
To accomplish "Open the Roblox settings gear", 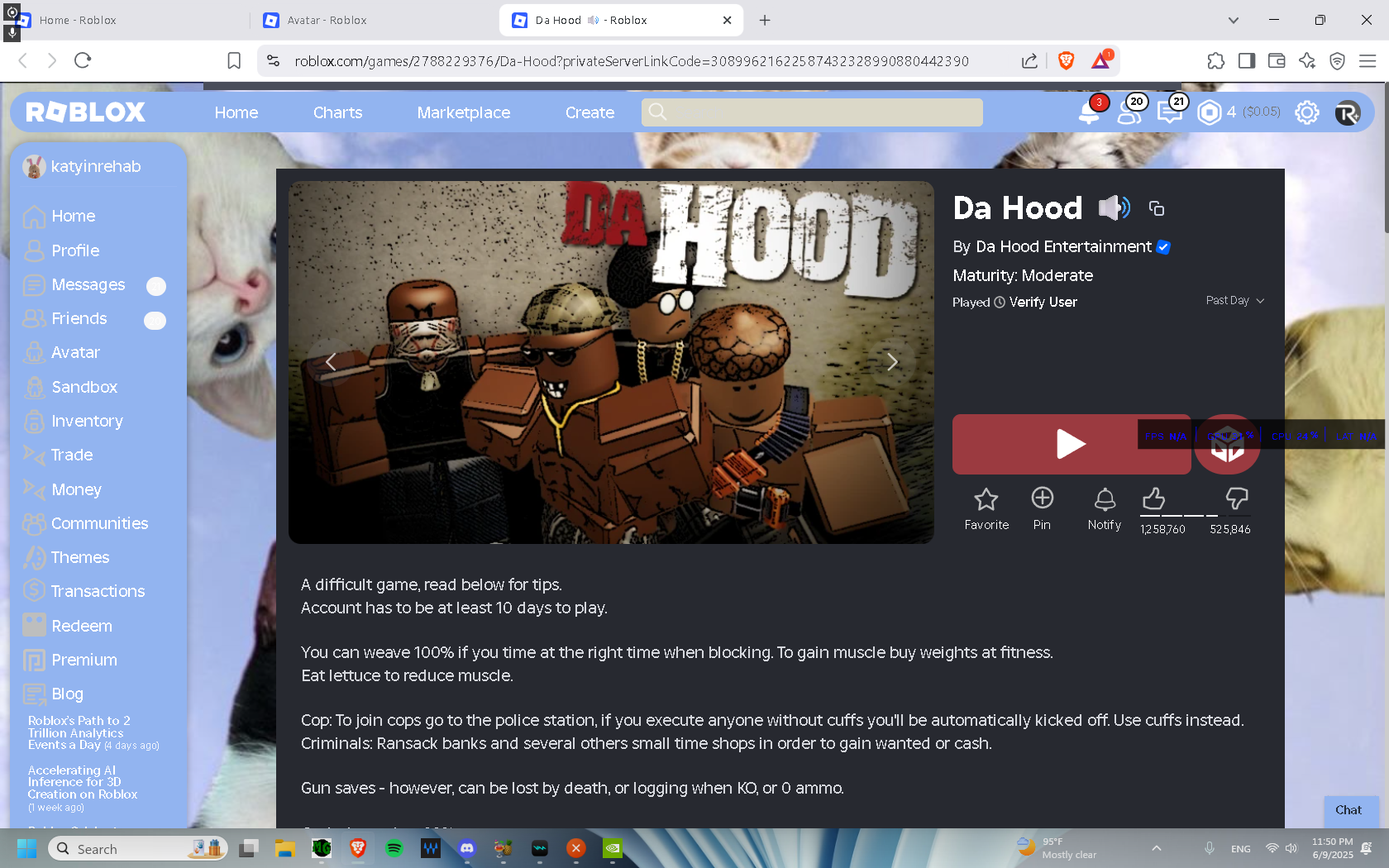I will pyautogui.click(x=1307, y=112).
